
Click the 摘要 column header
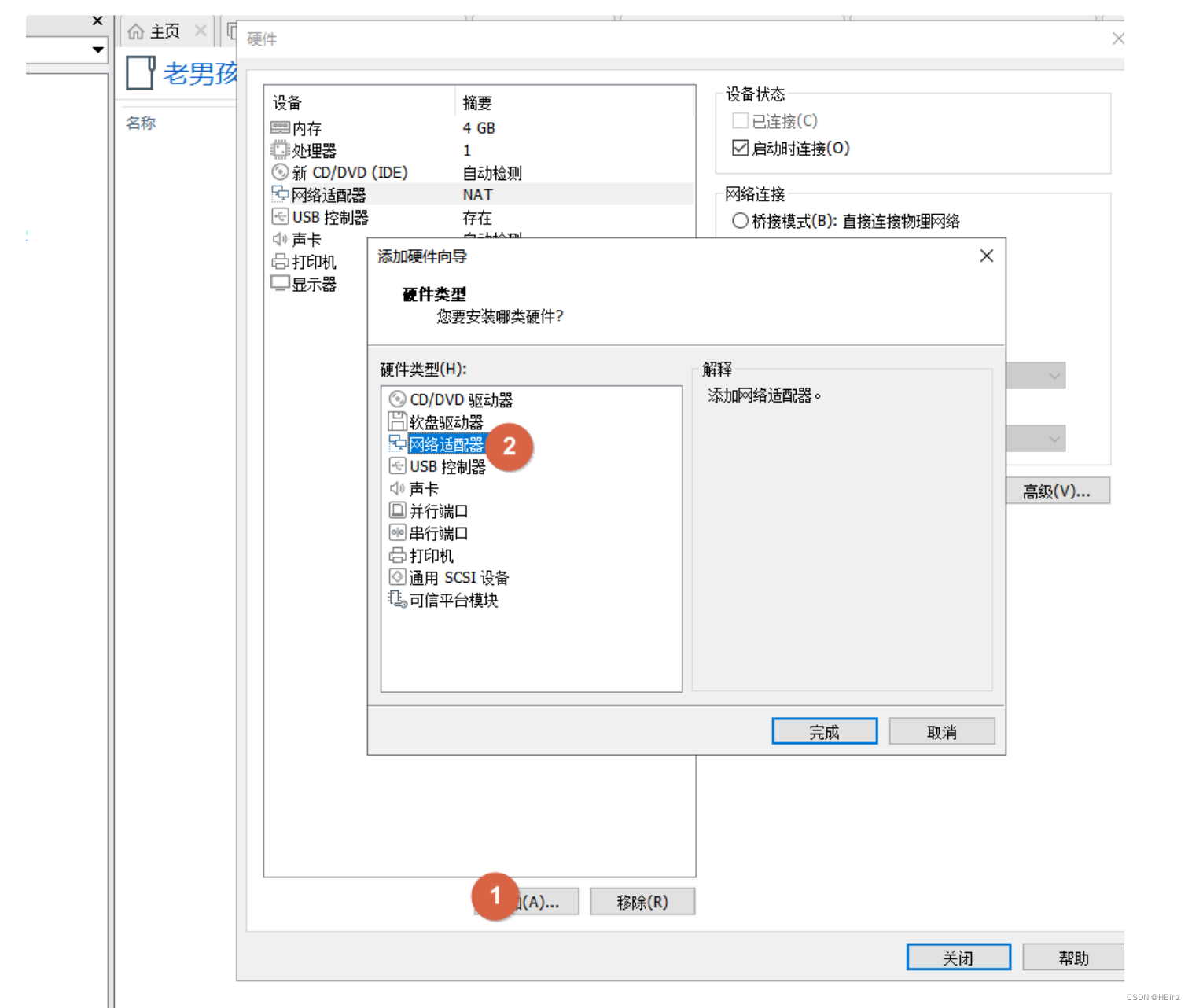477,103
